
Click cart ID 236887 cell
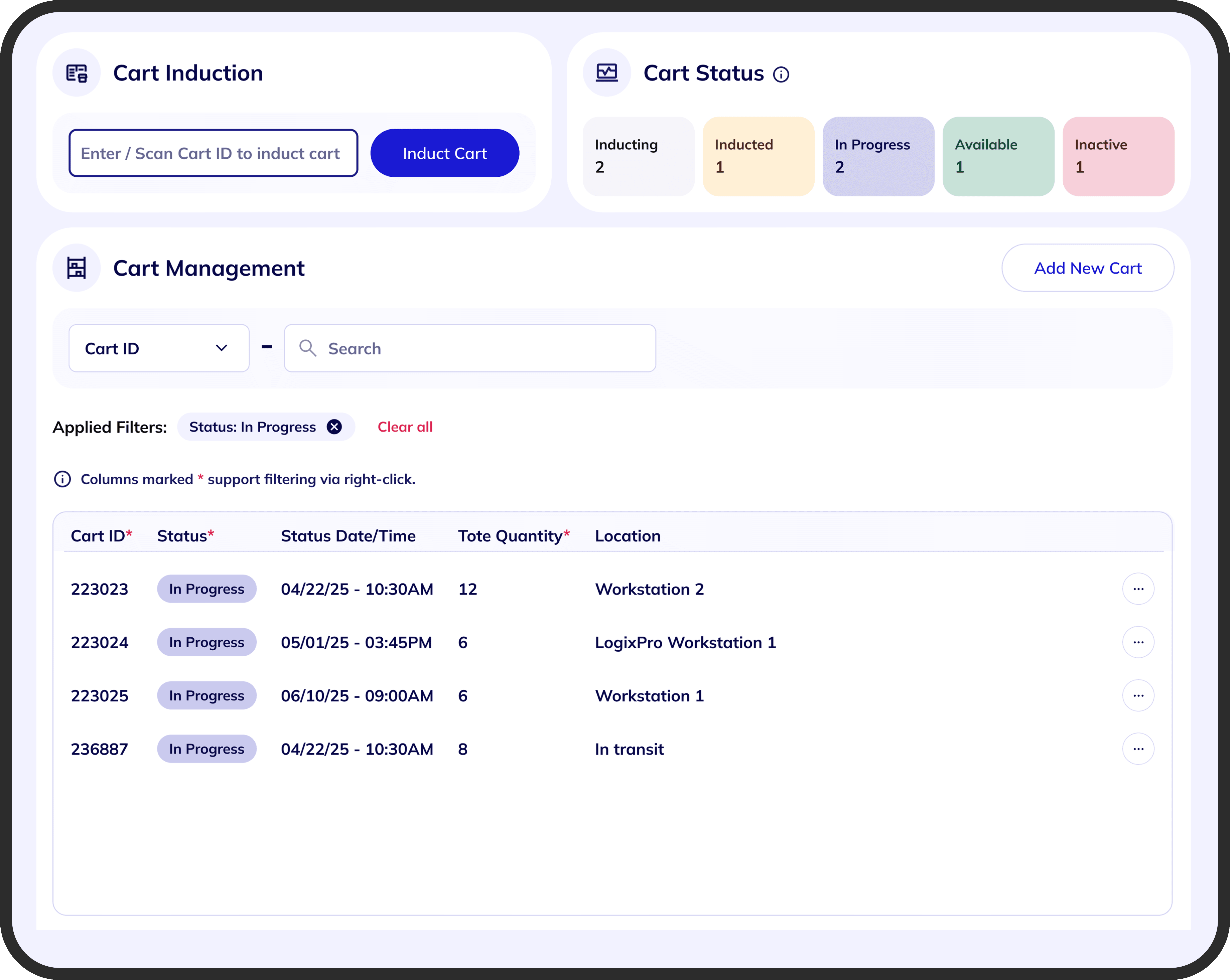tap(99, 749)
